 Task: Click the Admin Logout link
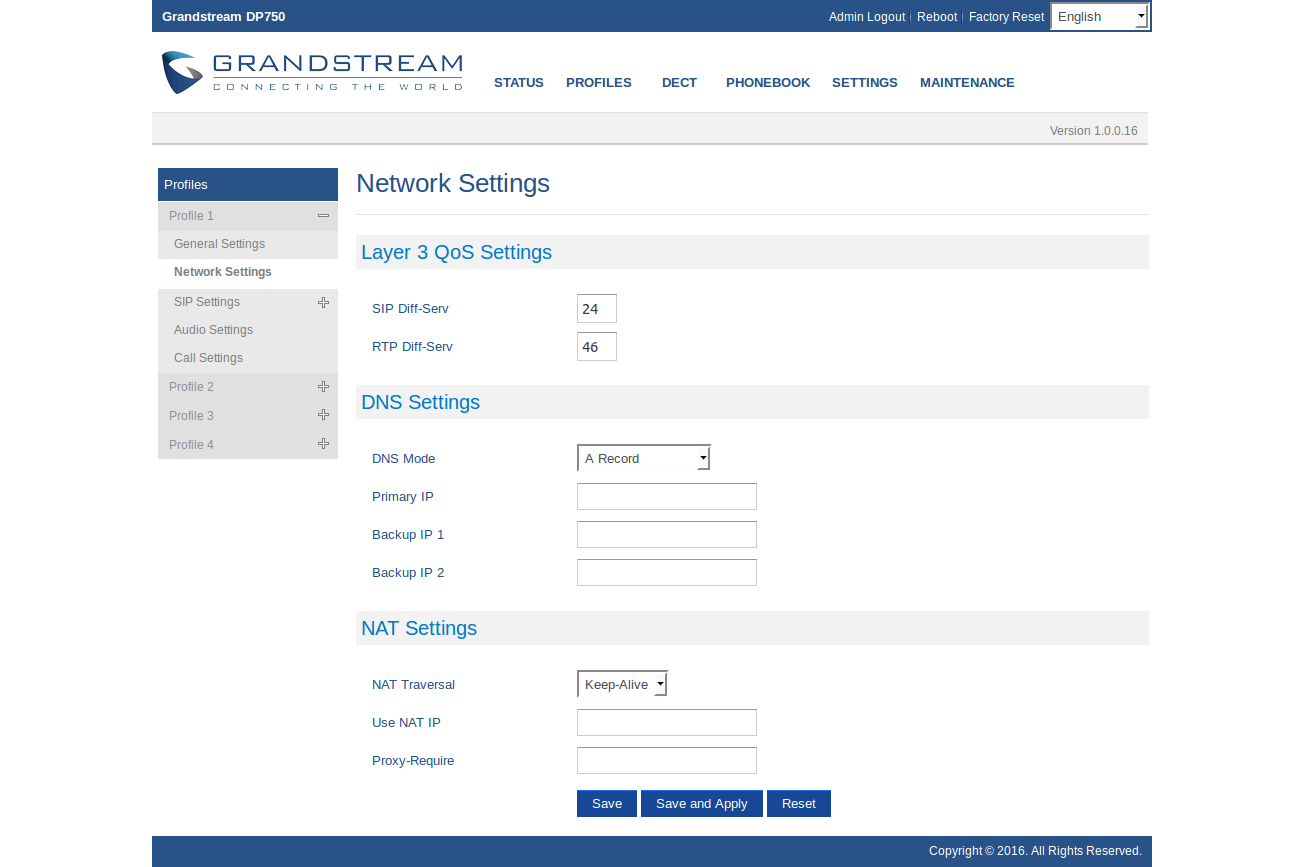coord(866,17)
